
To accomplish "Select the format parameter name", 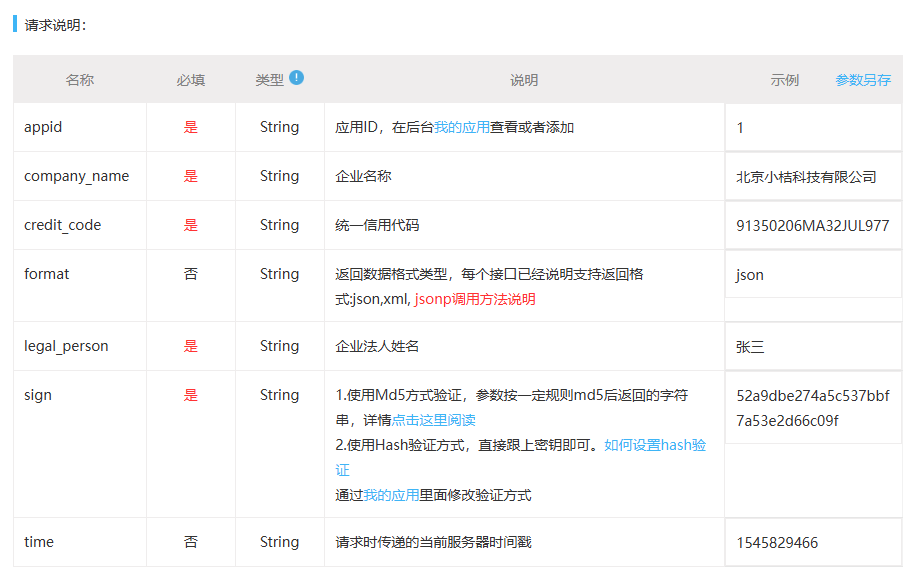I will pyautogui.click(x=46, y=274).
